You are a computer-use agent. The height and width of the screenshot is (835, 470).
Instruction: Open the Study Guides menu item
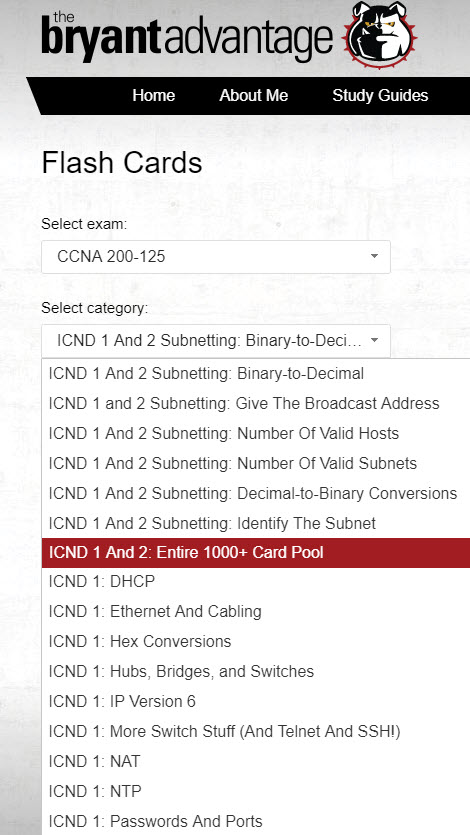[x=380, y=96]
